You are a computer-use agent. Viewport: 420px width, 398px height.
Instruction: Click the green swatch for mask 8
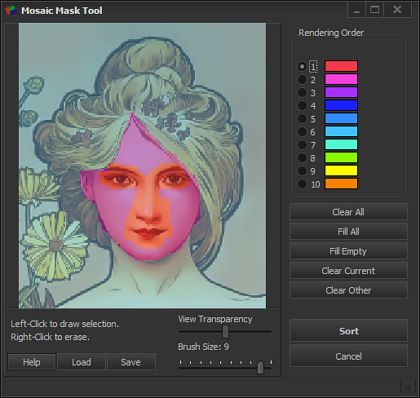[341, 157]
